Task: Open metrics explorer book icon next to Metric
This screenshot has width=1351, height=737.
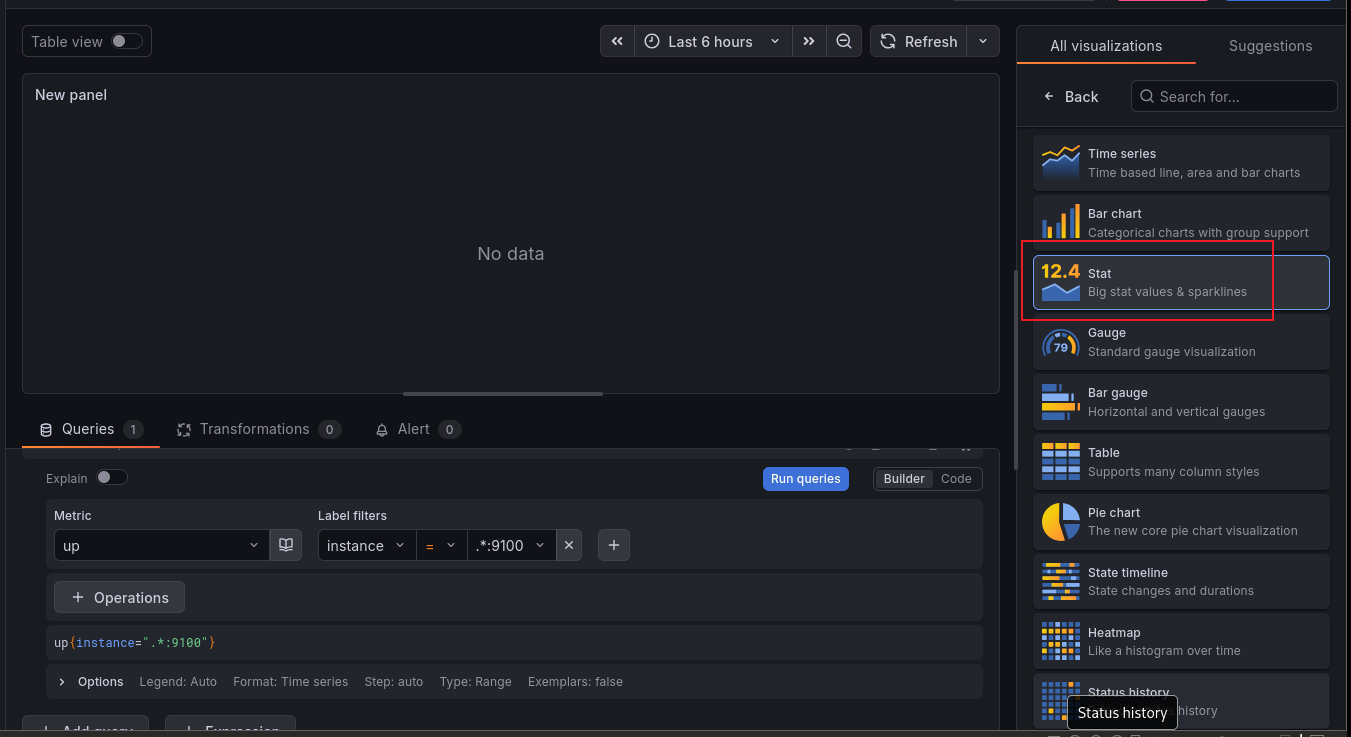Action: click(x=286, y=545)
